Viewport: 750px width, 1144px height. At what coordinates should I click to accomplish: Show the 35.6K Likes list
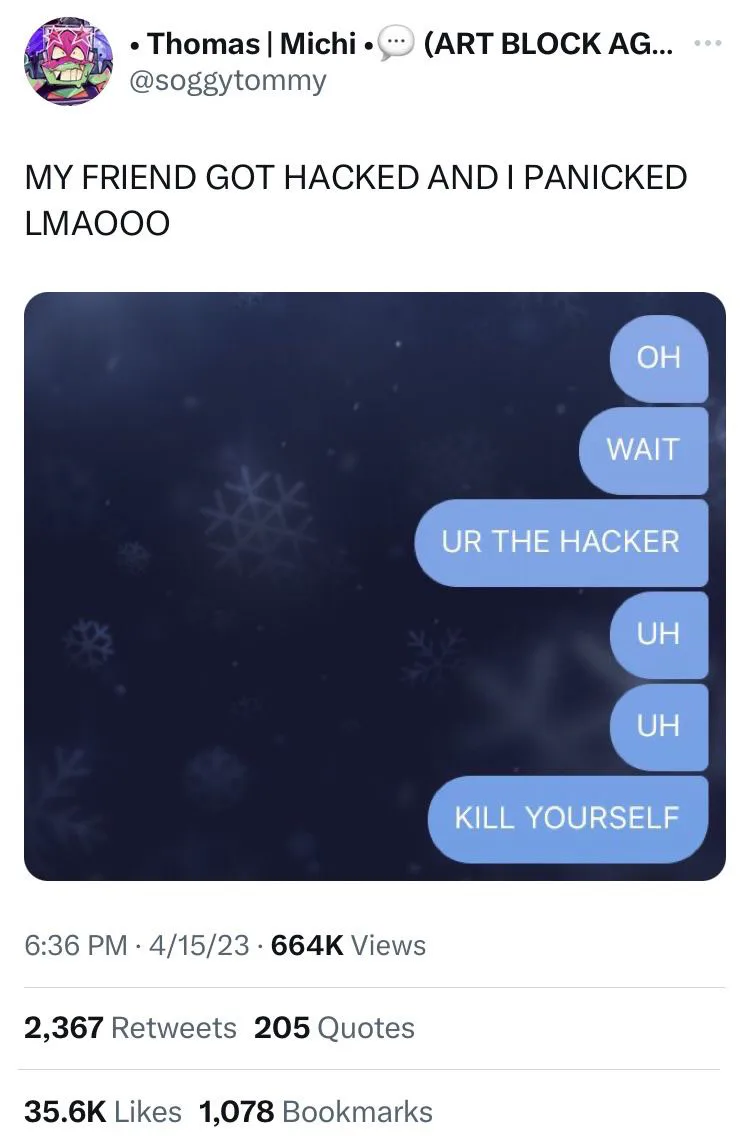pos(103,1112)
